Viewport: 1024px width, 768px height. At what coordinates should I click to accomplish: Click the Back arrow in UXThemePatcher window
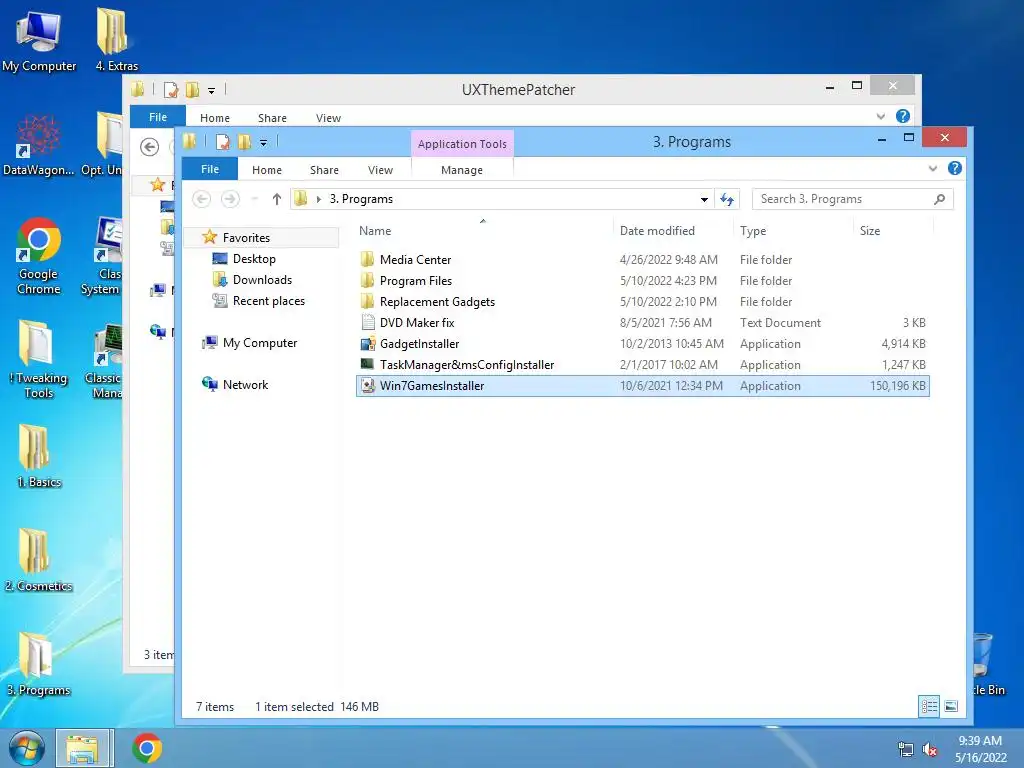tap(150, 147)
